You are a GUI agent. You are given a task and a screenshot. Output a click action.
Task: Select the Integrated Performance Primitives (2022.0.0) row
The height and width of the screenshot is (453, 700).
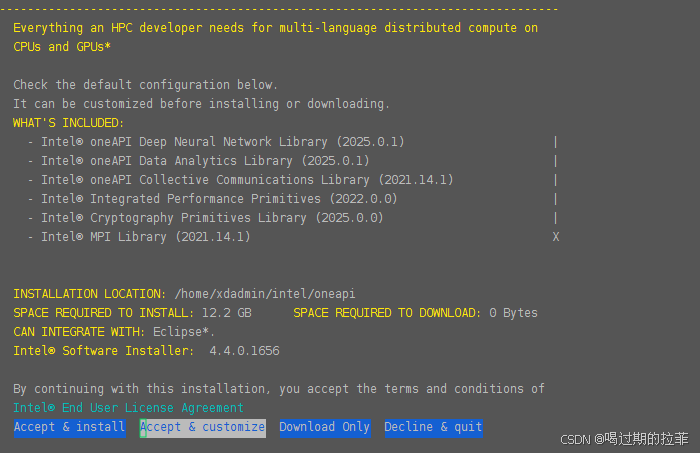click(x=212, y=199)
